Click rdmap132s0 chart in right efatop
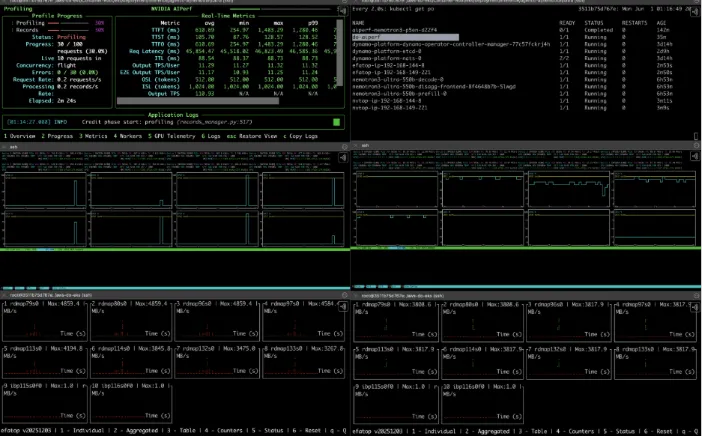The image size is (702, 436). (569, 362)
